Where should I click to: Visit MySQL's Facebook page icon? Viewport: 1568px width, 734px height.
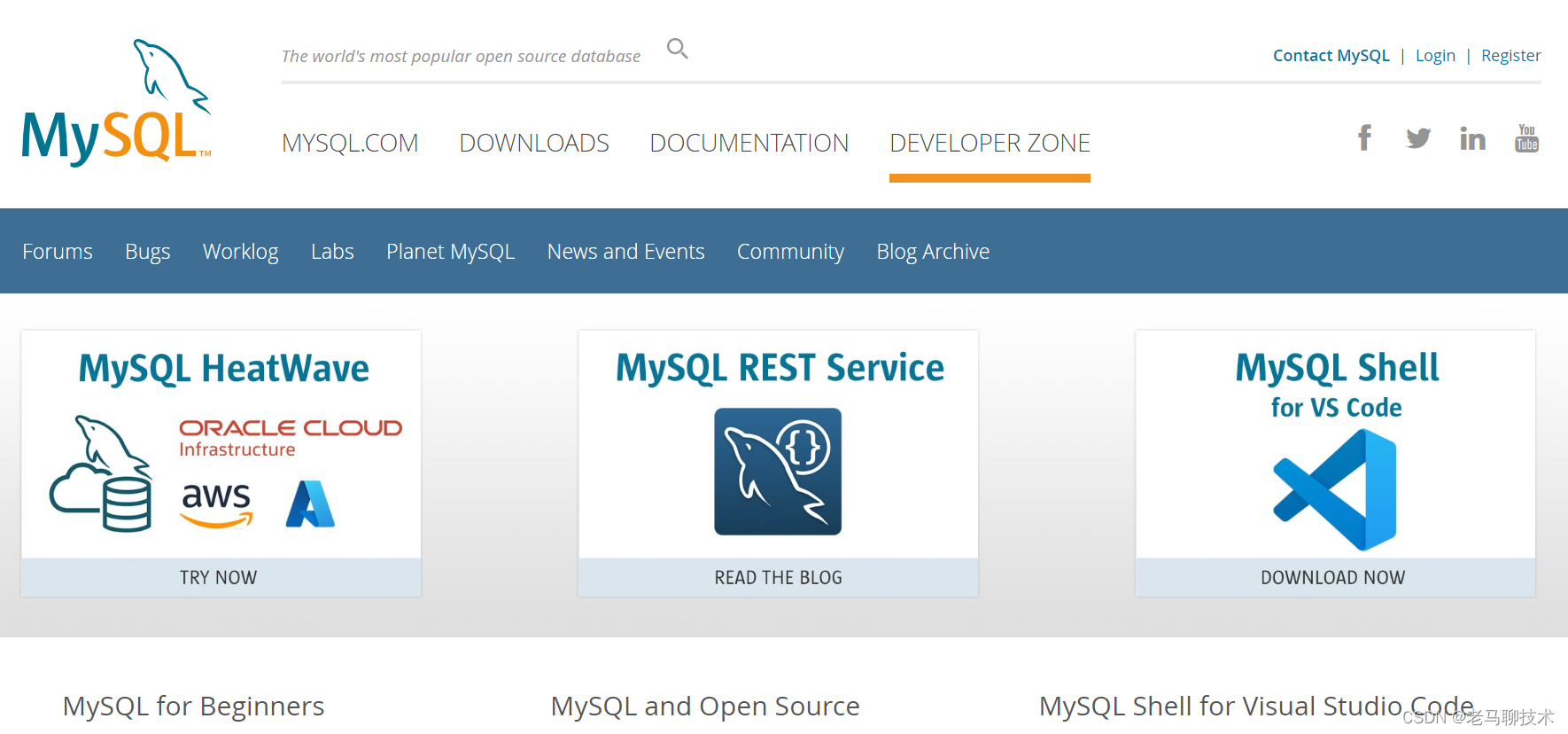[1365, 138]
